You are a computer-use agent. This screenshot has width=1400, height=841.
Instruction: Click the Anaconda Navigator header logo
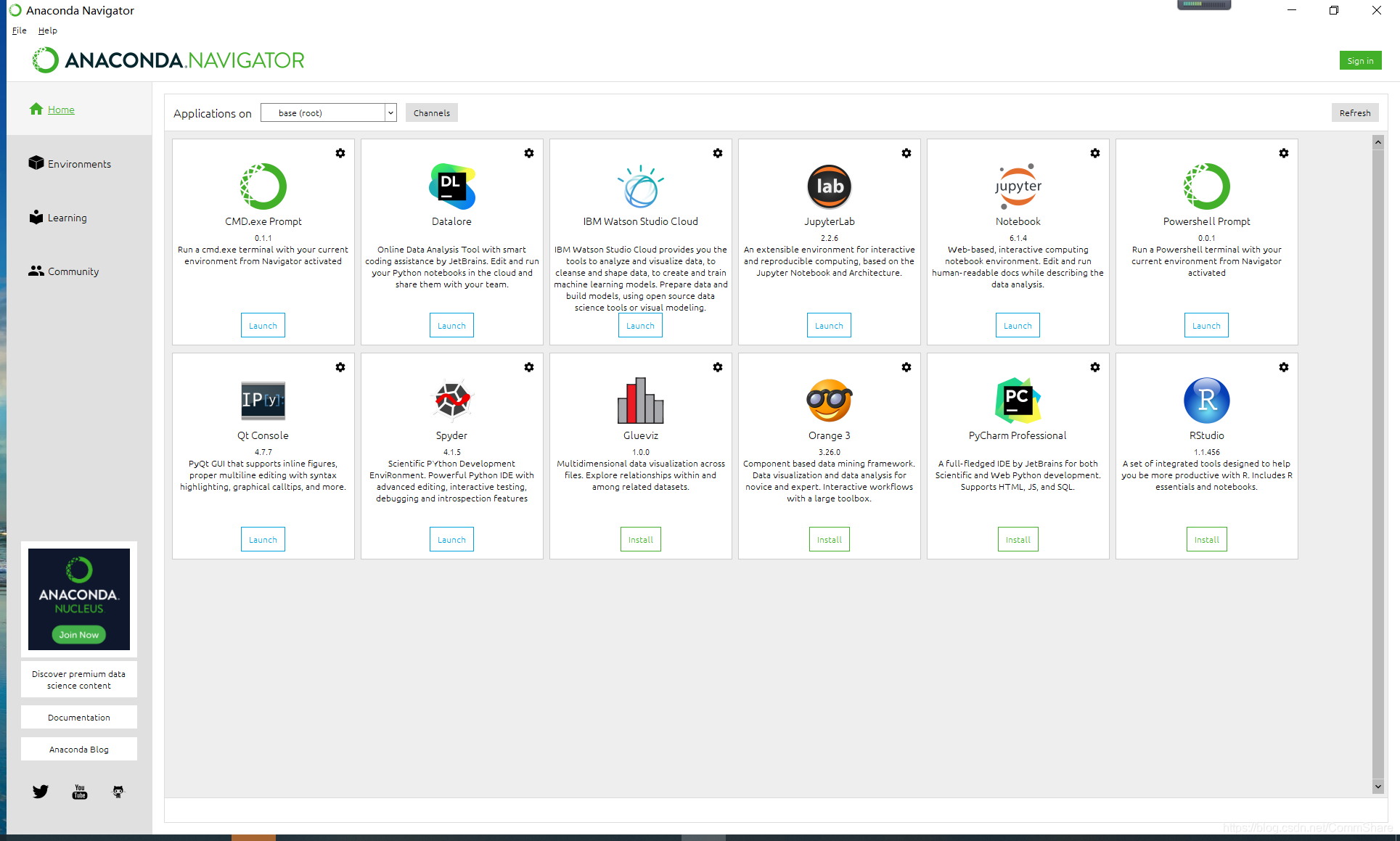pyautogui.click(x=168, y=60)
